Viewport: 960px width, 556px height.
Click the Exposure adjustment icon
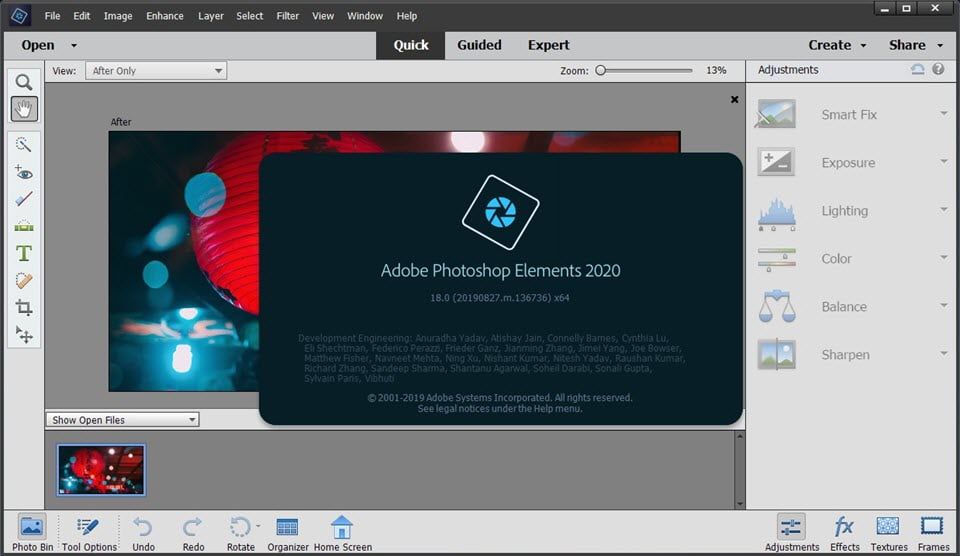pos(776,162)
